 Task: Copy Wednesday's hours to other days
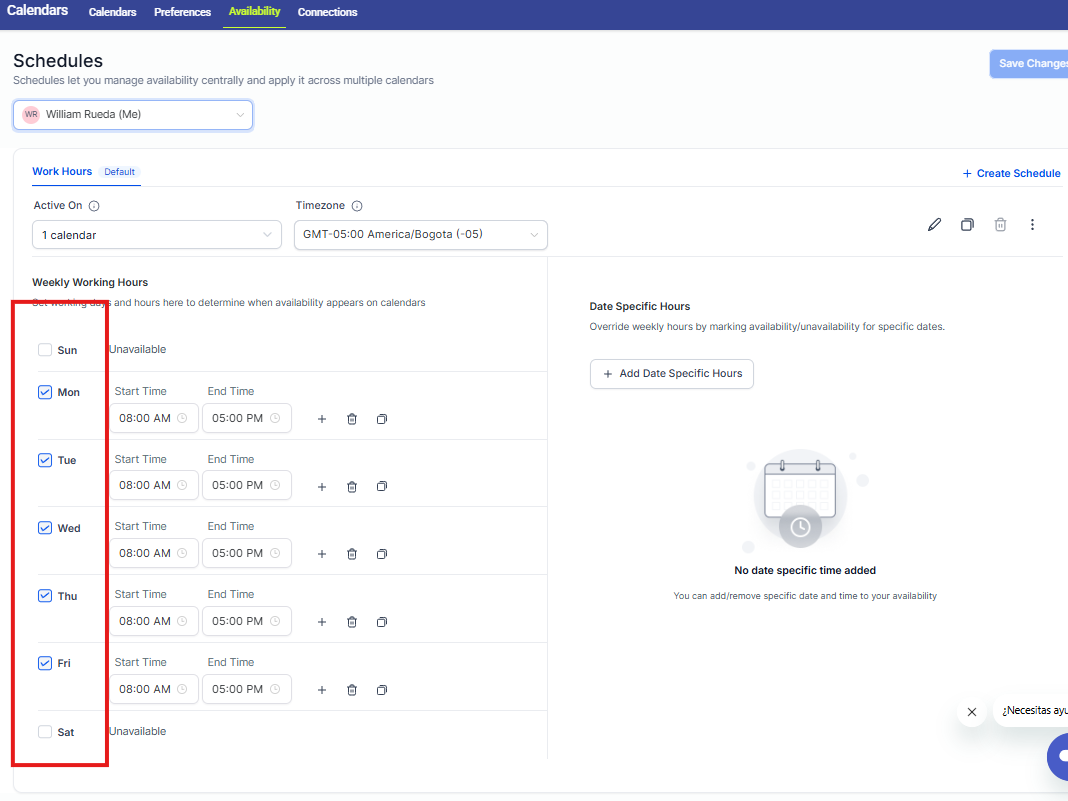point(382,554)
